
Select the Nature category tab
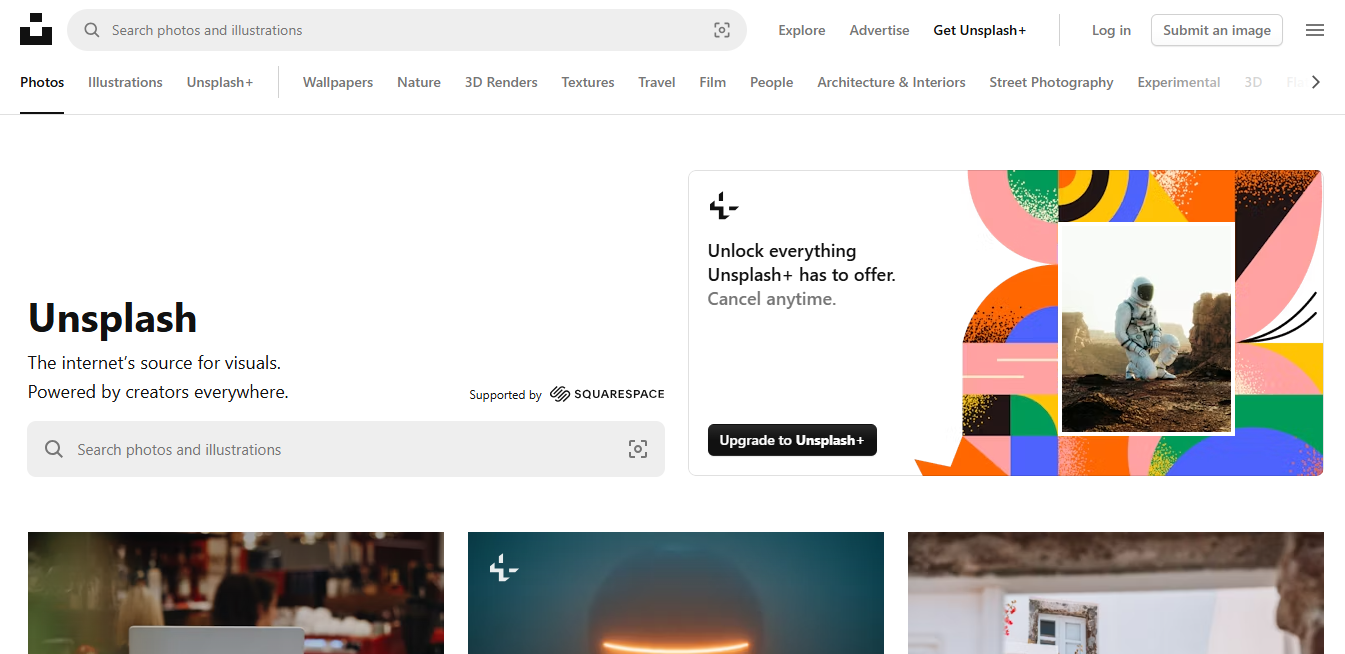(418, 82)
